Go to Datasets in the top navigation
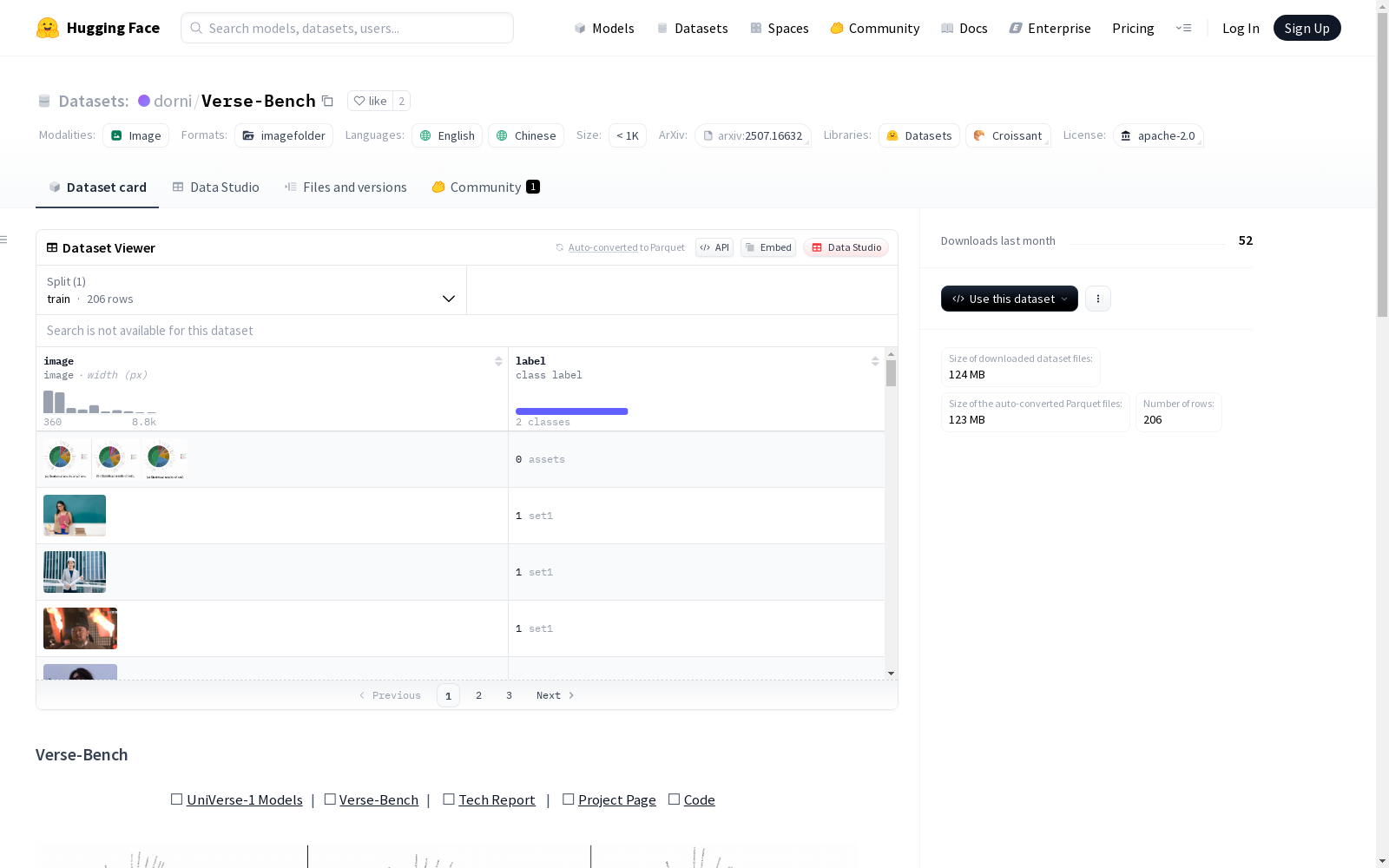 692,28
